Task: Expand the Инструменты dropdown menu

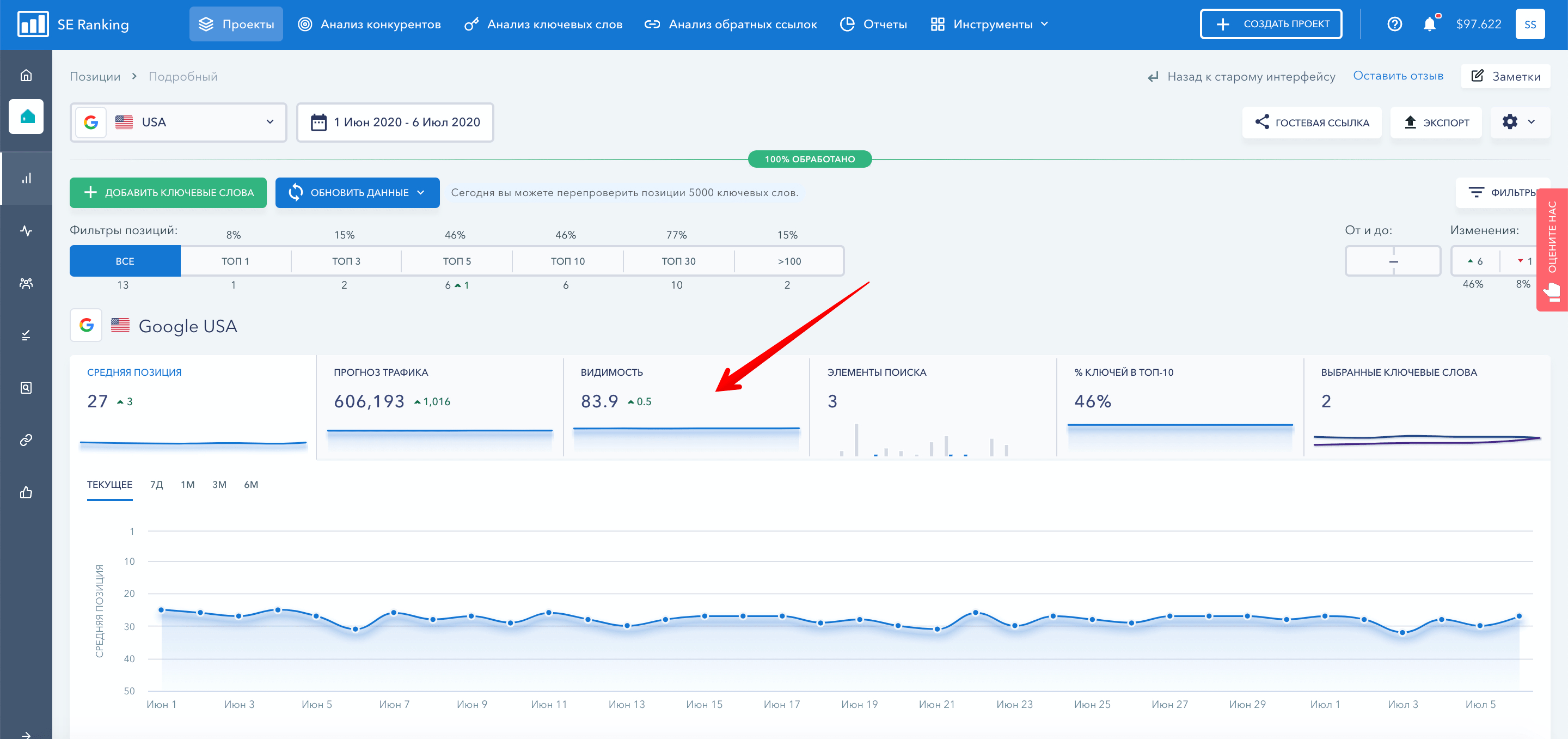Action: [x=990, y=25]
